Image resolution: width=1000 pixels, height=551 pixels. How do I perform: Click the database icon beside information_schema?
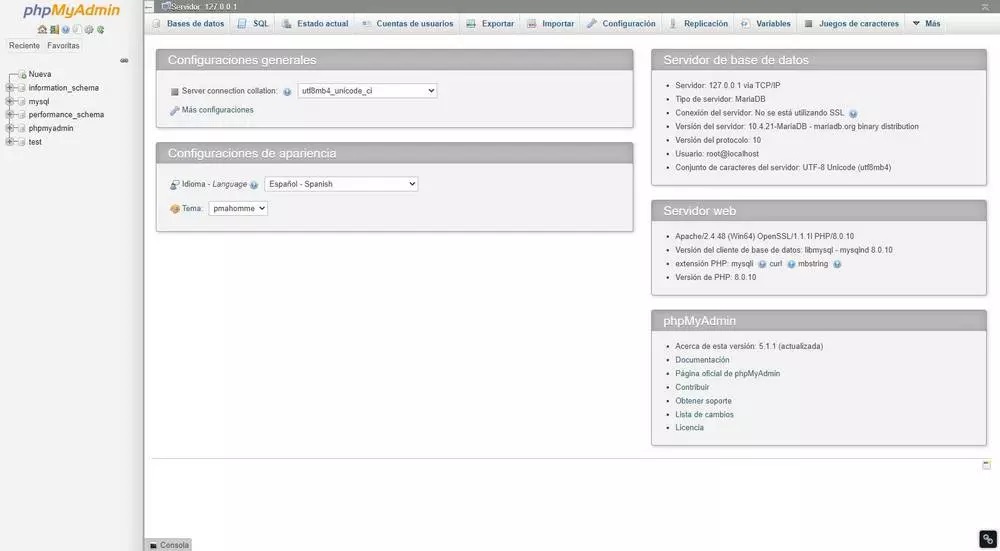tap(21, 88)
